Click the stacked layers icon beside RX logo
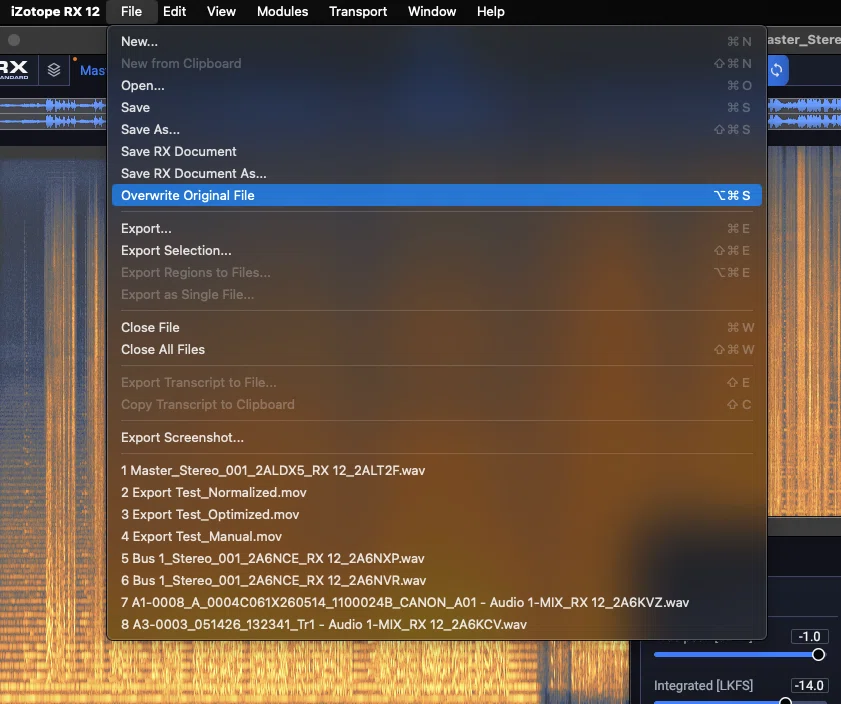 (x=54, y=70)
